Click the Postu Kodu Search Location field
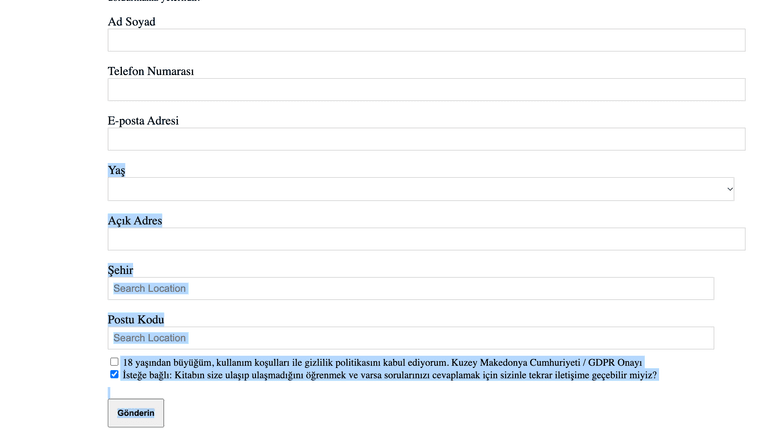760x432 pixels. 411,338
